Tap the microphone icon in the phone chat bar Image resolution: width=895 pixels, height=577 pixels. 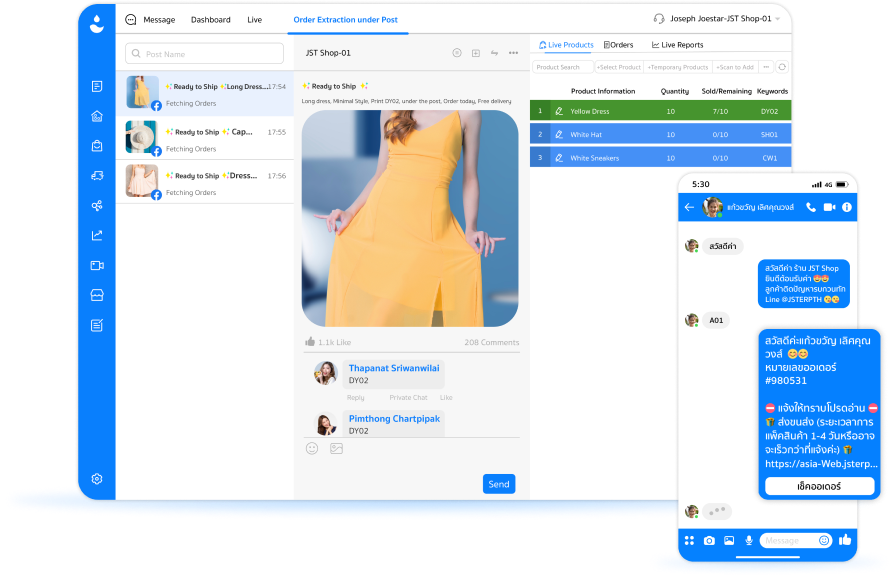tap(749, 540)
